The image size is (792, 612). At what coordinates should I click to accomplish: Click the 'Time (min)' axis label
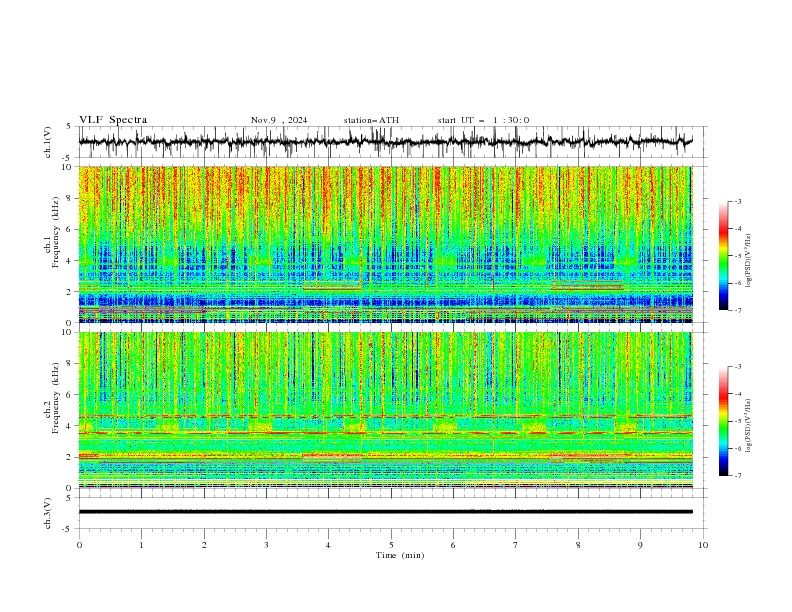[x=400, y=555]
